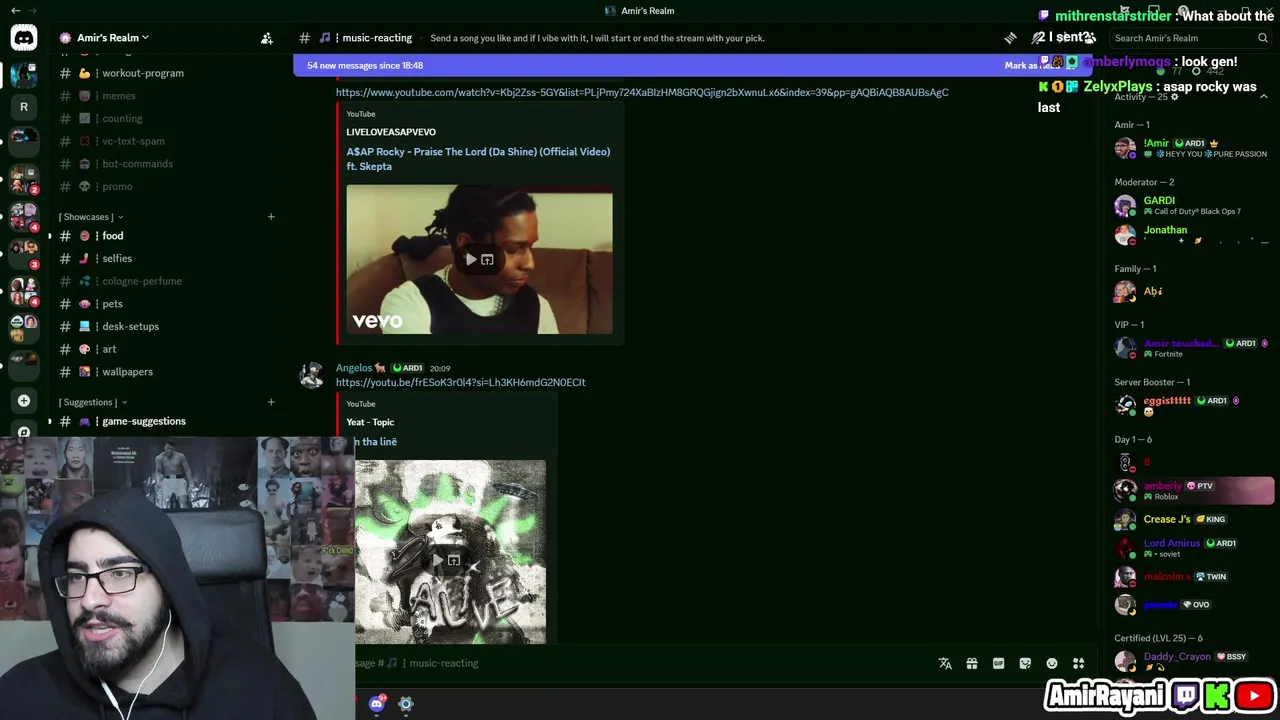Viewport: 1280px width, 720px height.
Task: Select member Daddy_Crayon in the list
Action: click(1192, 661)
